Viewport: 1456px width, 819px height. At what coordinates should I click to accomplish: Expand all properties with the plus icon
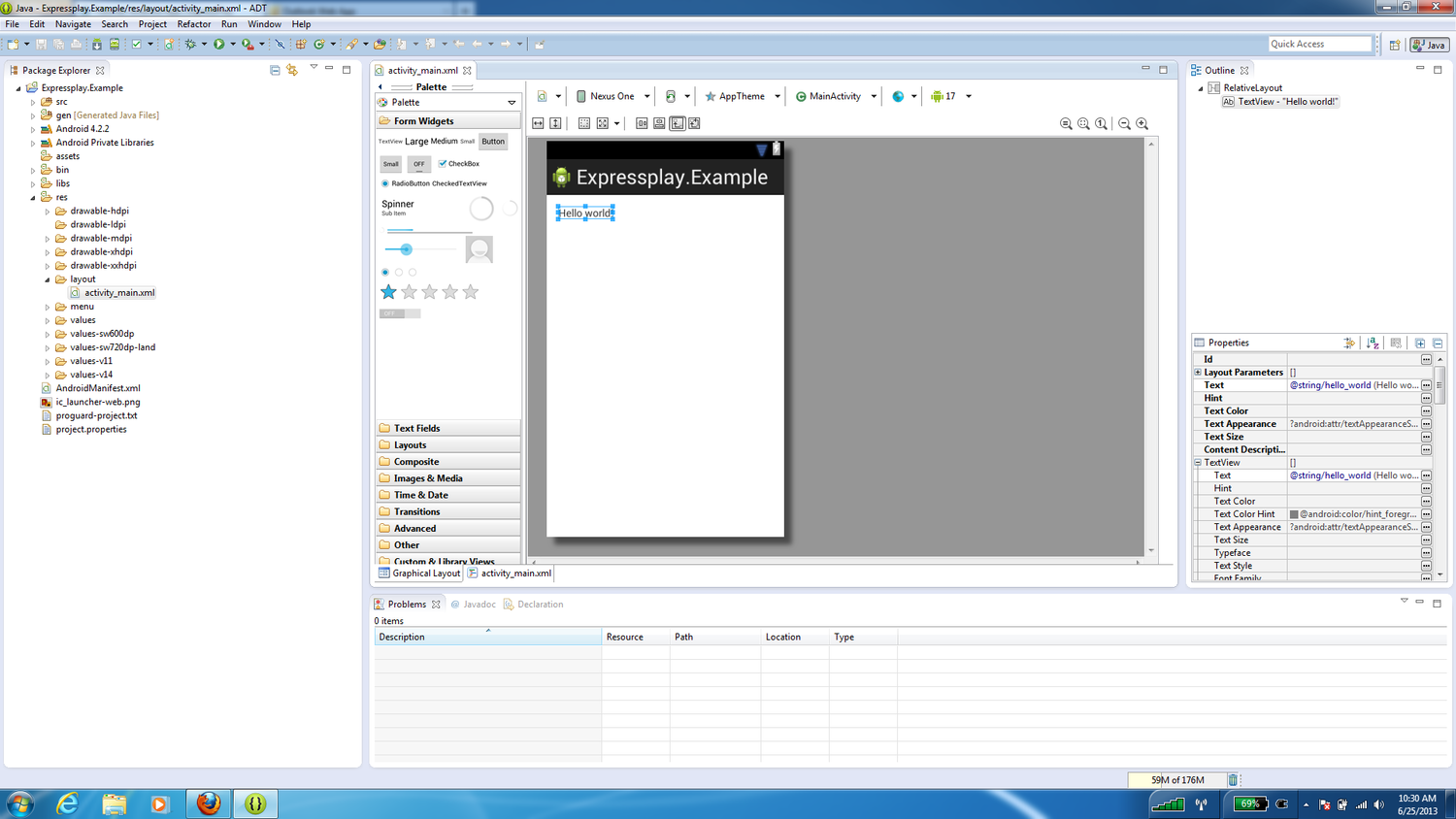tap(1420, 343)
